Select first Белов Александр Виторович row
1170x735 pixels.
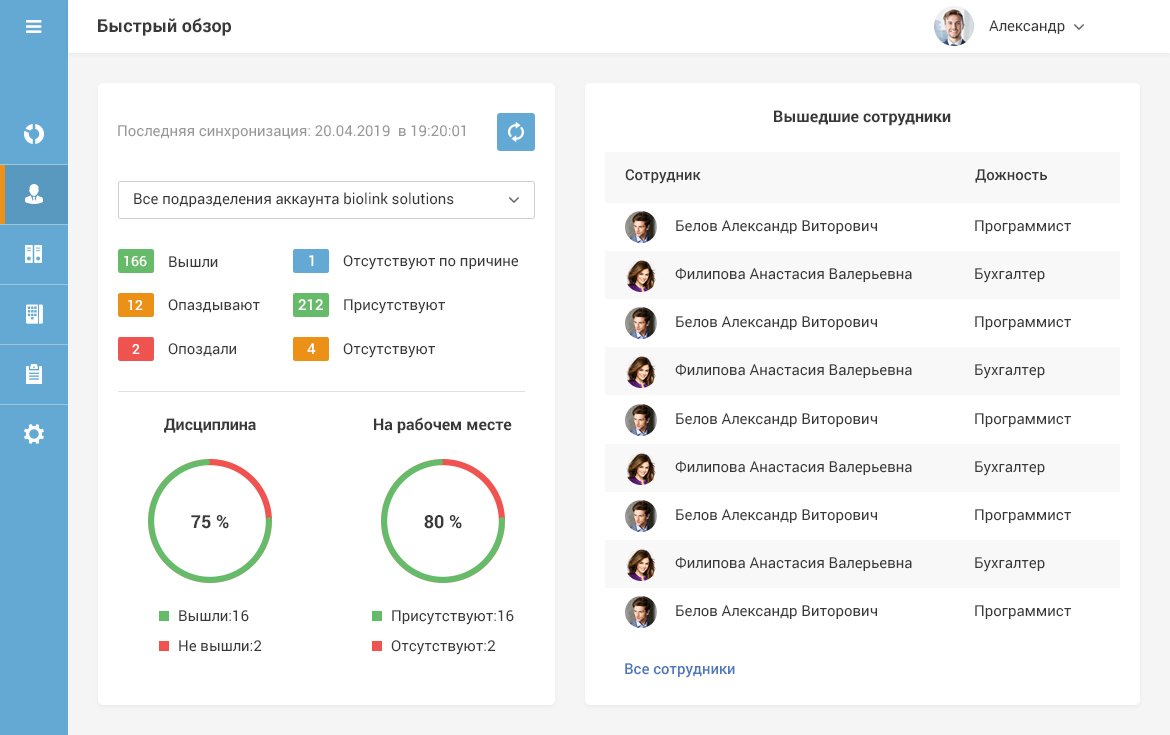(862, 227)
